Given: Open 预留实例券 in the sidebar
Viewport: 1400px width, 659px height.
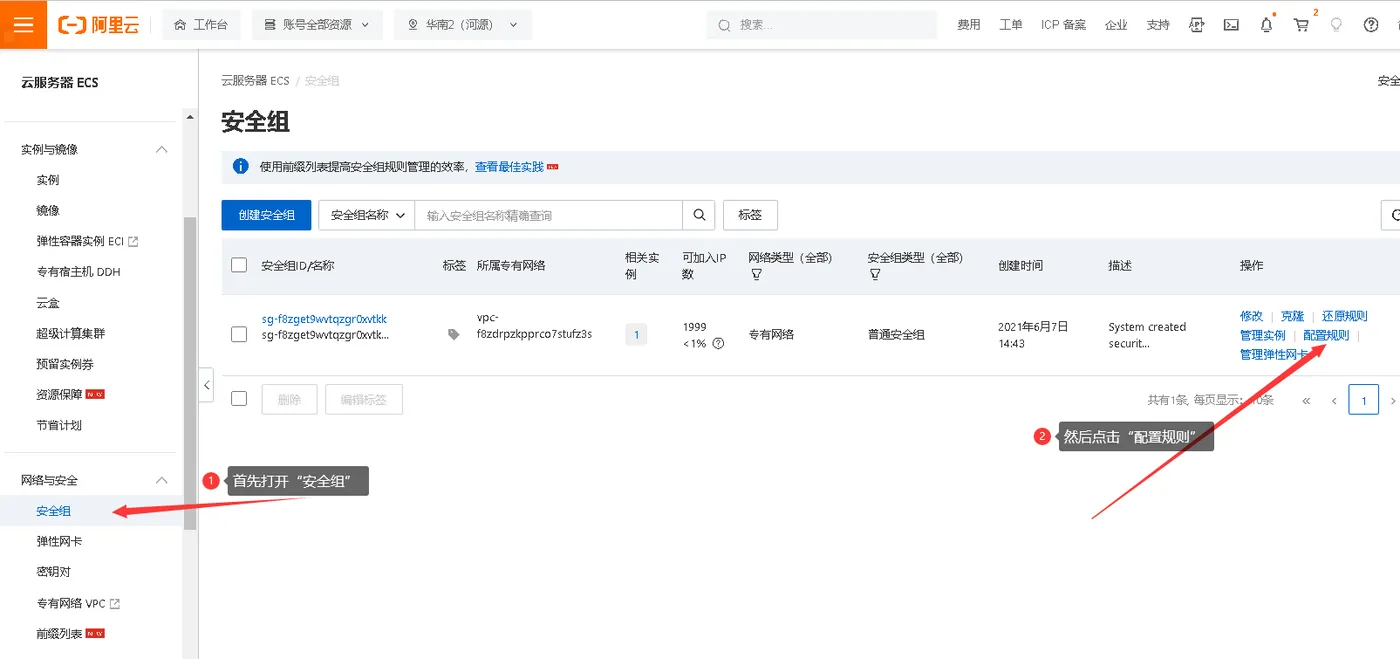Looking at the screenshot, I should [x=65, y=364].
